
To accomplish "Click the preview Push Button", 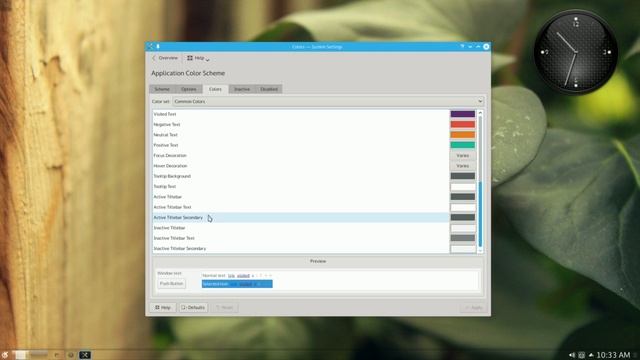I will (x=171, y=284).
